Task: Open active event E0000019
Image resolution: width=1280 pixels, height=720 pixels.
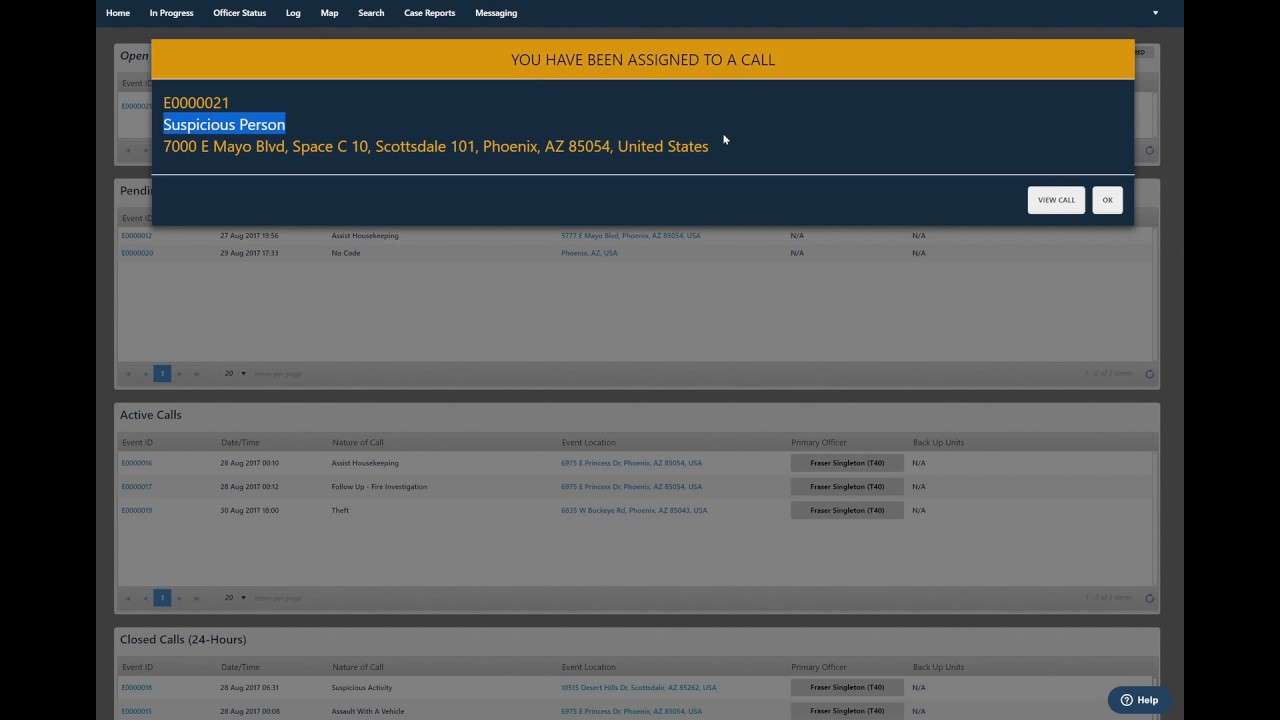Action: [x=137, y=511]
